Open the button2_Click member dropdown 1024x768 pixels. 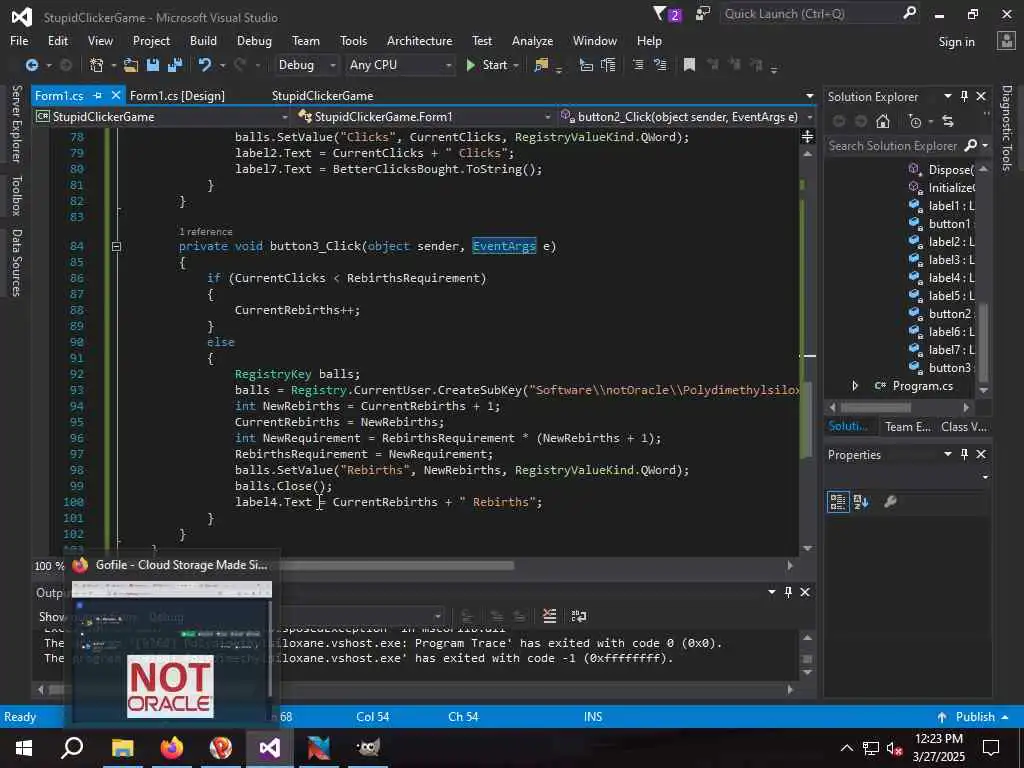[x=686, y=117]
